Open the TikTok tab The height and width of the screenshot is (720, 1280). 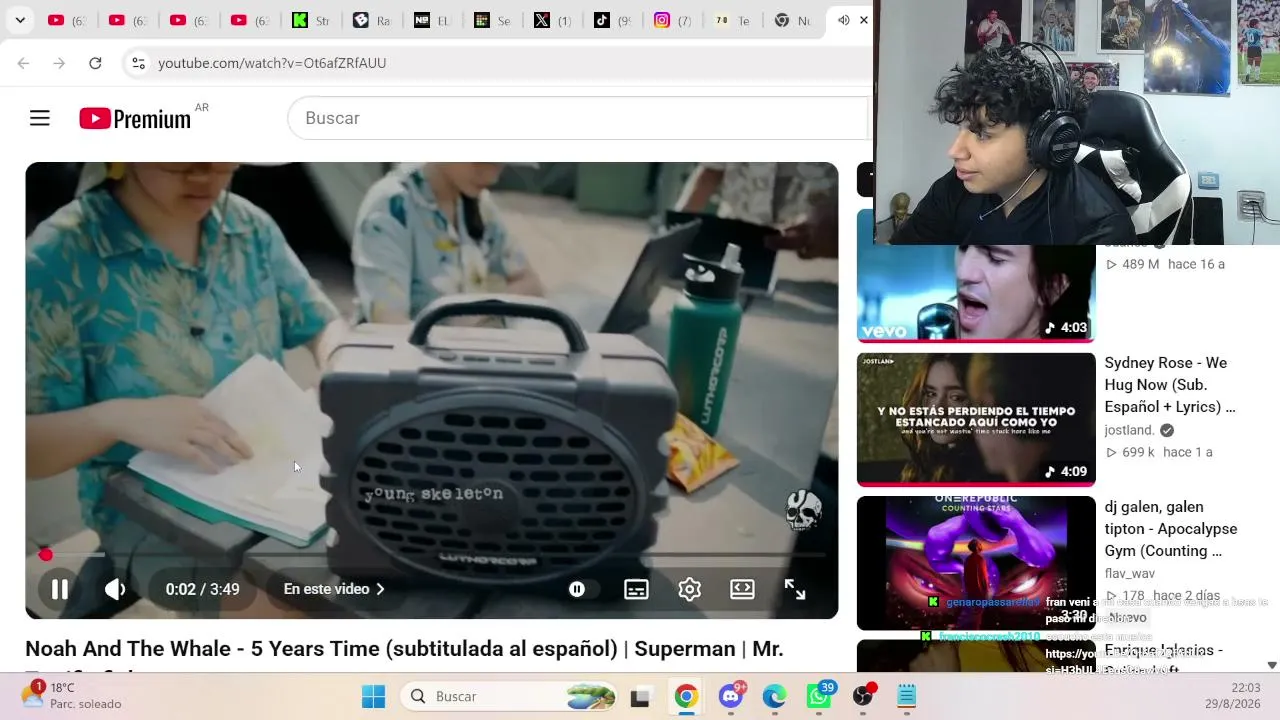(612, 20)
